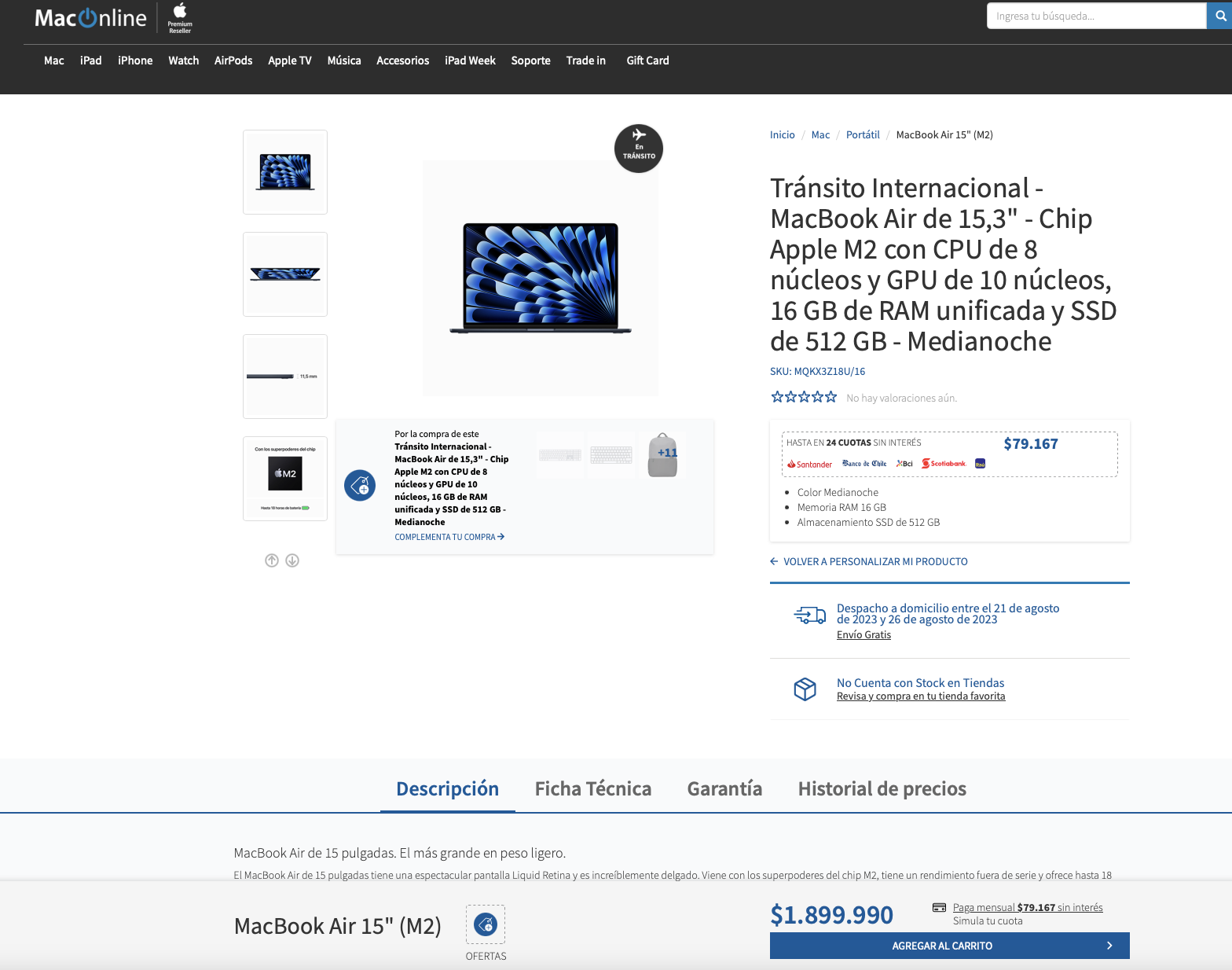This screenshot has width=1232, height=970.
Task: Click the $1.899.990 price
Action: pos(832,915)
